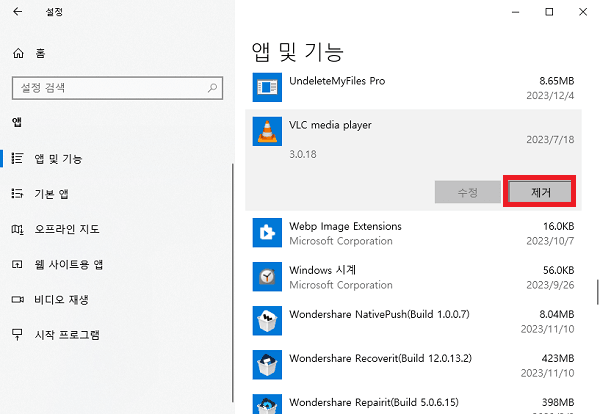The width and height of the screenshot is (600, 414).
Task: Click the date 2023/12/4
Action: (x=550, y=96)
